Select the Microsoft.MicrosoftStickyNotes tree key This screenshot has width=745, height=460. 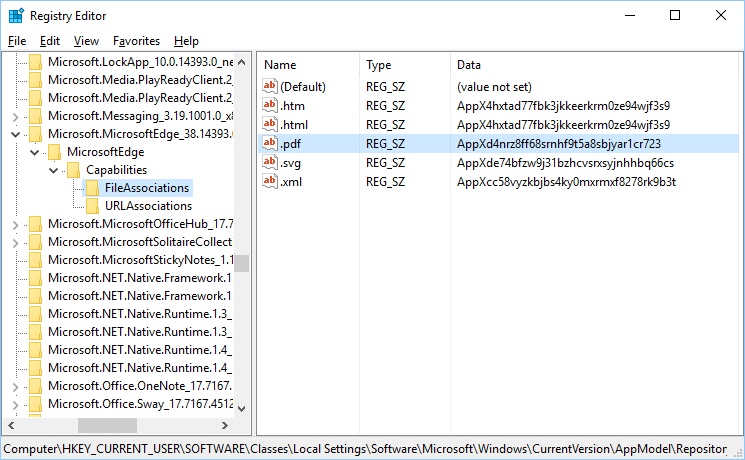click(139, 260)
